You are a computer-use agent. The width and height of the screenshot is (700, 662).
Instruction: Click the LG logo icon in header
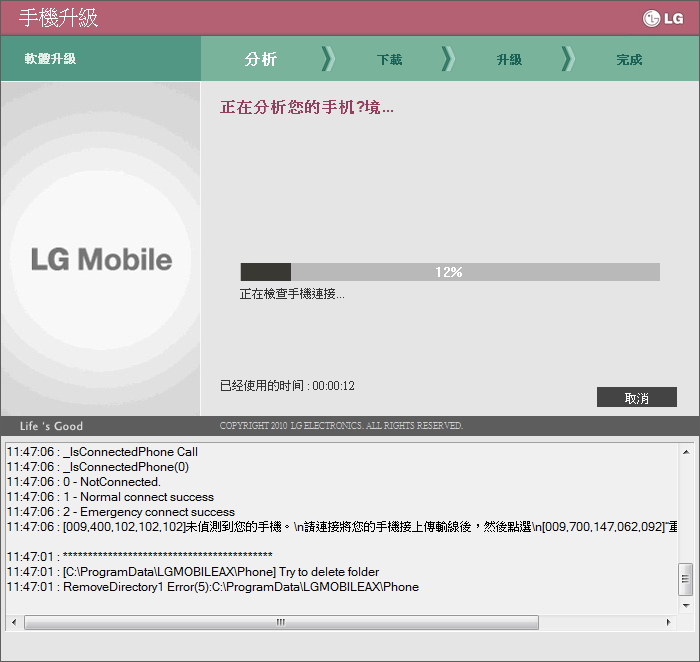click(663, 18)
